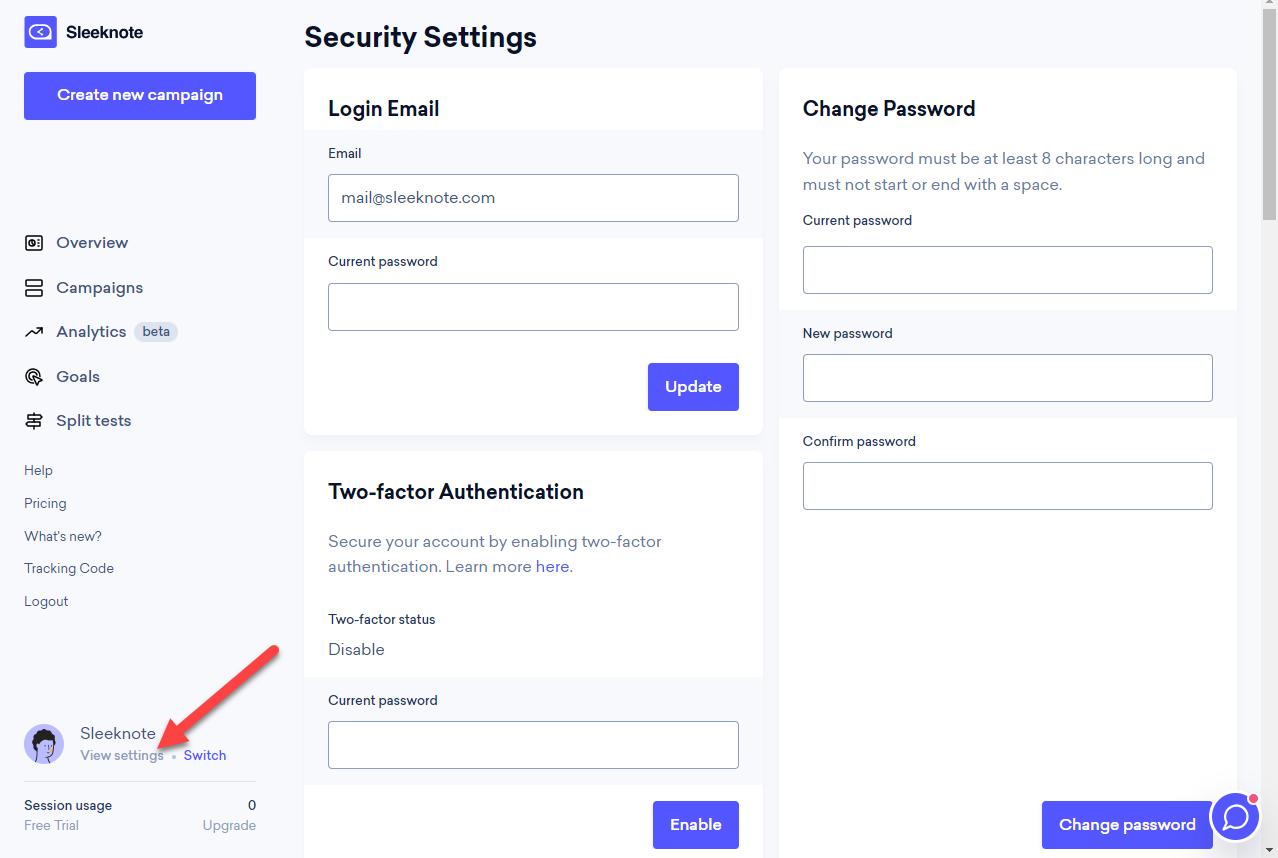Viewport: 1278px width, 858px height.
Task: Open Split tests signpost icon
Action: (x=34, y=421)
